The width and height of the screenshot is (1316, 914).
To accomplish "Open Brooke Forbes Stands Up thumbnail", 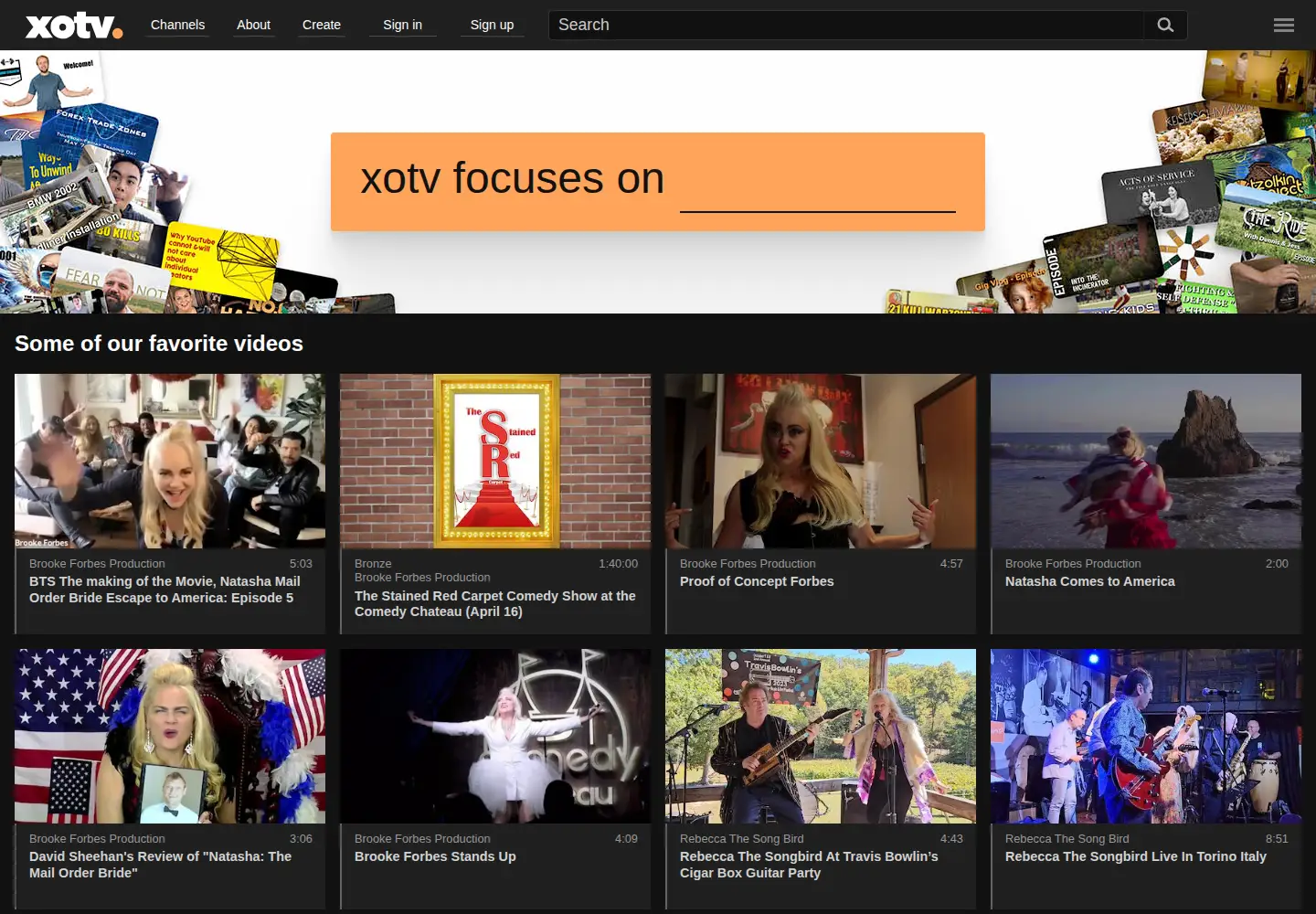I will [495, 736].
